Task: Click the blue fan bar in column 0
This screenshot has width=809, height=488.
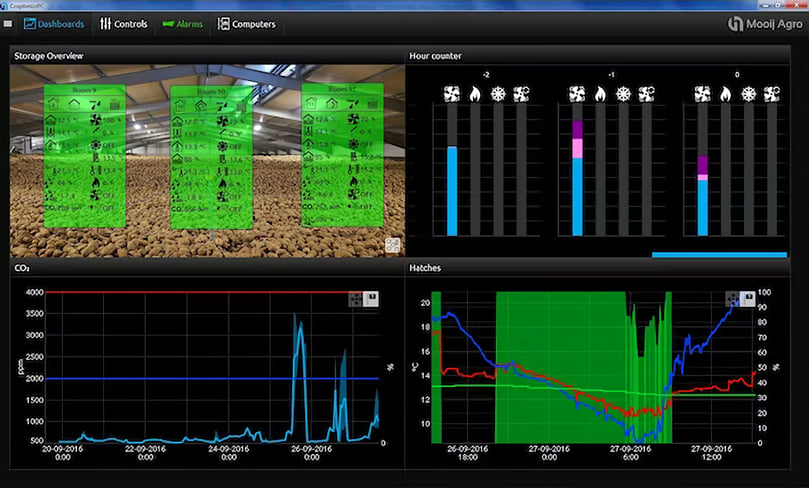Action: [702, 208]
